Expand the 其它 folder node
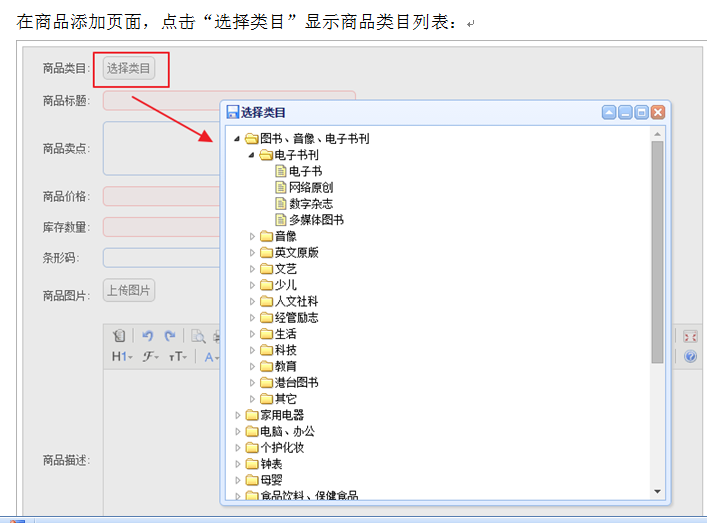 pos(252,399)
